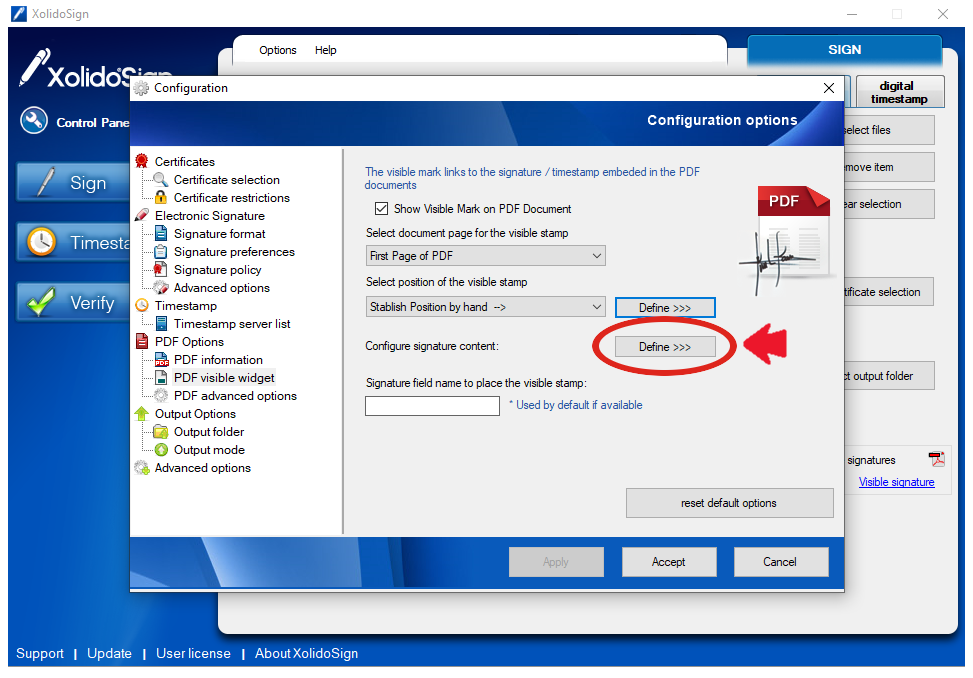Viewport: 973px width, 678px height.
Task: Click the Support link
Action: pos(40,653)
